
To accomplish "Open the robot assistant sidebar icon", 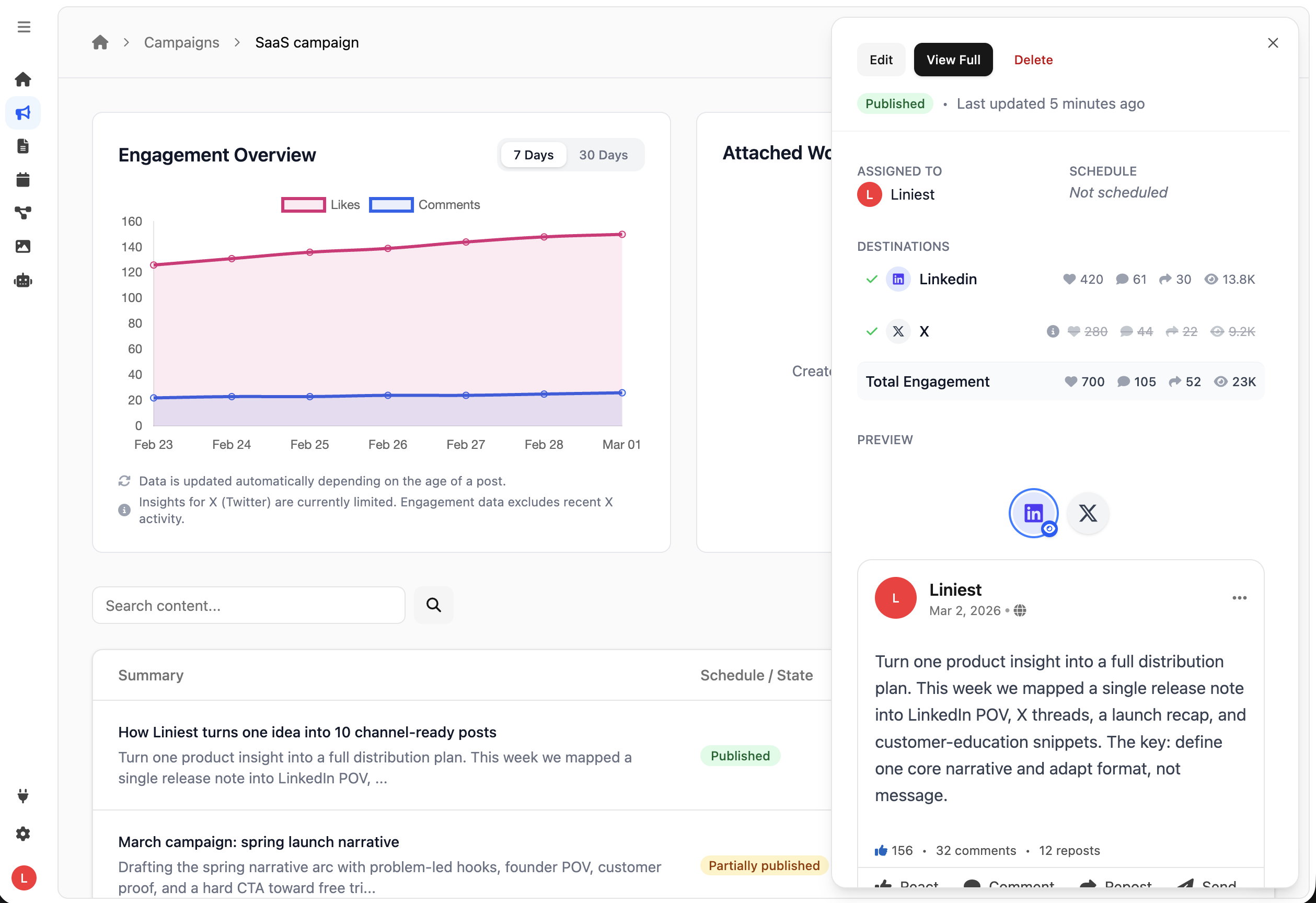I will [23, 280].
